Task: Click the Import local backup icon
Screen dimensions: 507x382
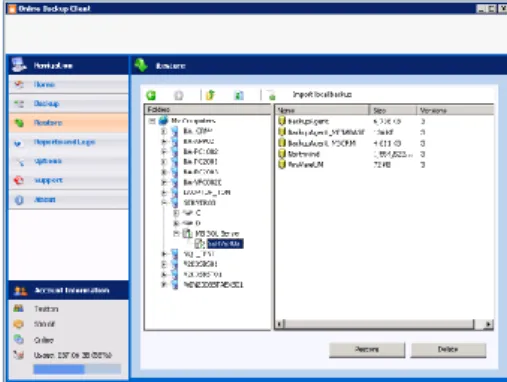Action: [272, 95]
